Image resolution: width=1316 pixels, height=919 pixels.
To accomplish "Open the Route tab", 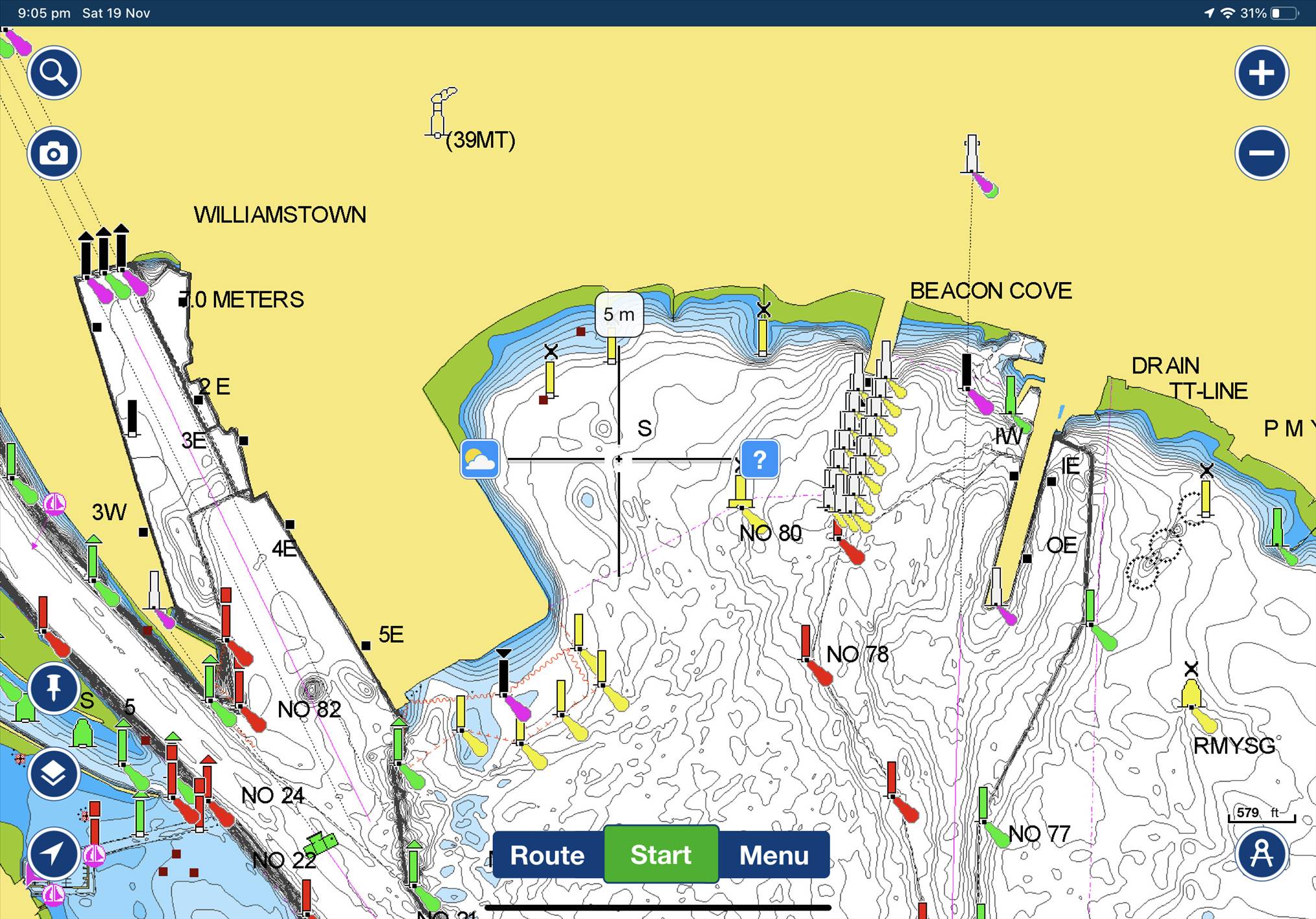I will [547, 855].
